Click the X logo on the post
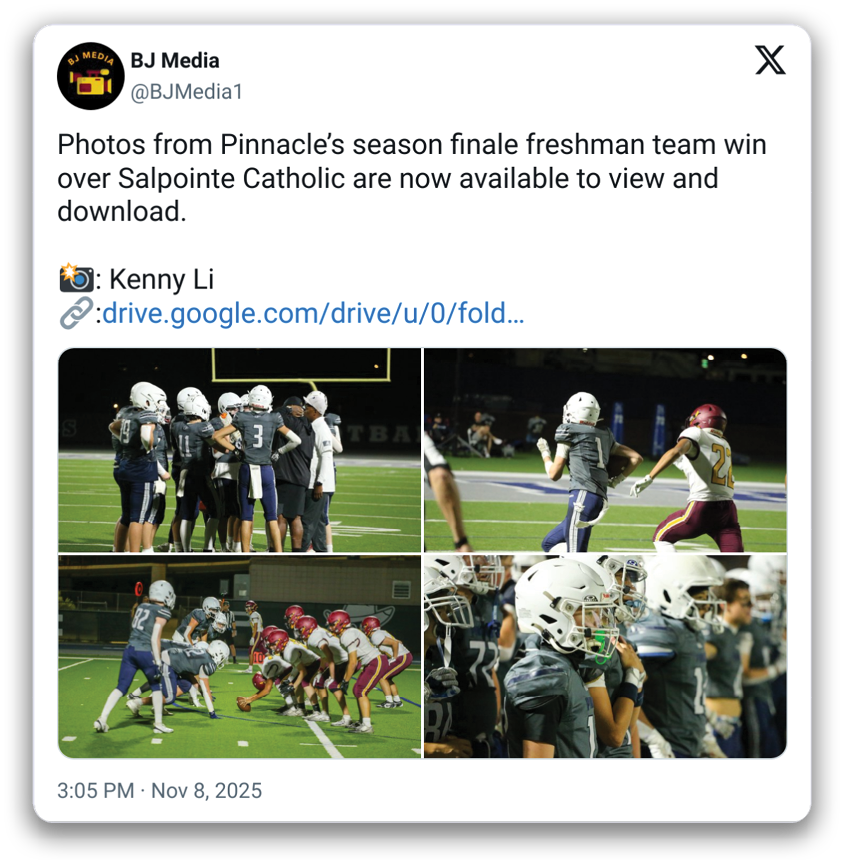The image size is (844, 865). click(x=770, y=60)
